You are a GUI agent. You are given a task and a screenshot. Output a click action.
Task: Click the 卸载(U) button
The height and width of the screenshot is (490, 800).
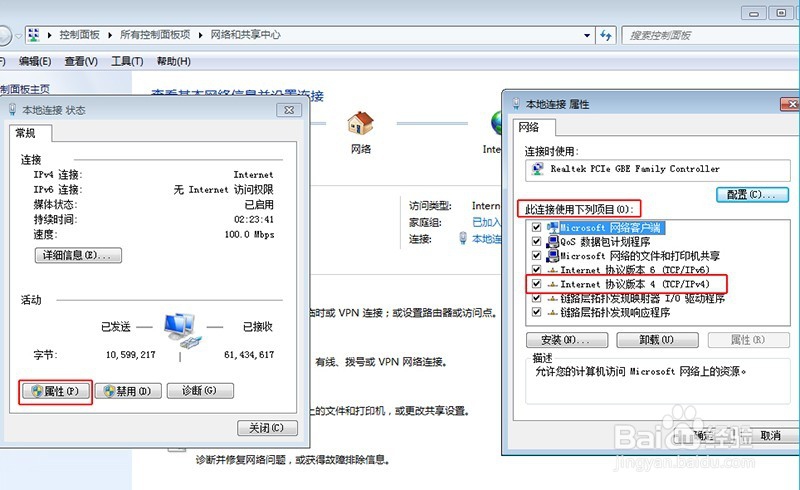point(657,340)
